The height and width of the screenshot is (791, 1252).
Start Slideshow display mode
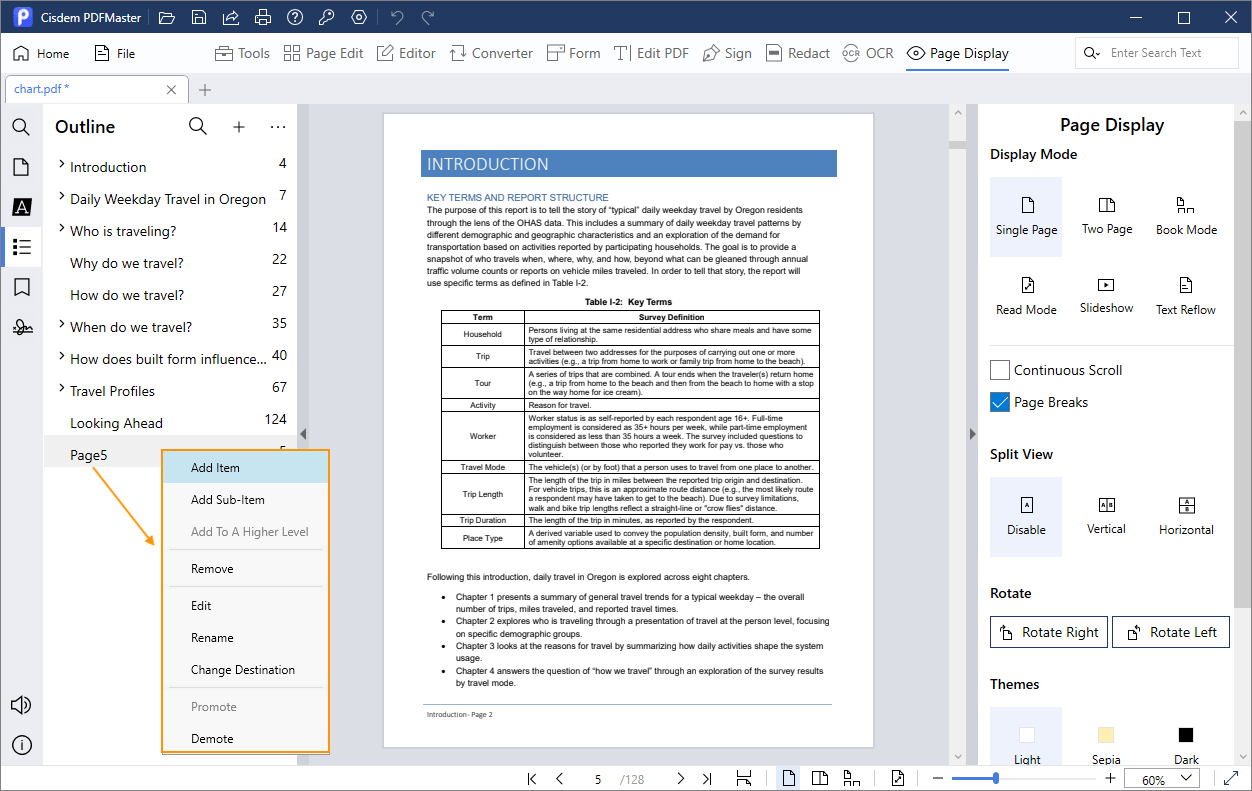coord(1106,296)
